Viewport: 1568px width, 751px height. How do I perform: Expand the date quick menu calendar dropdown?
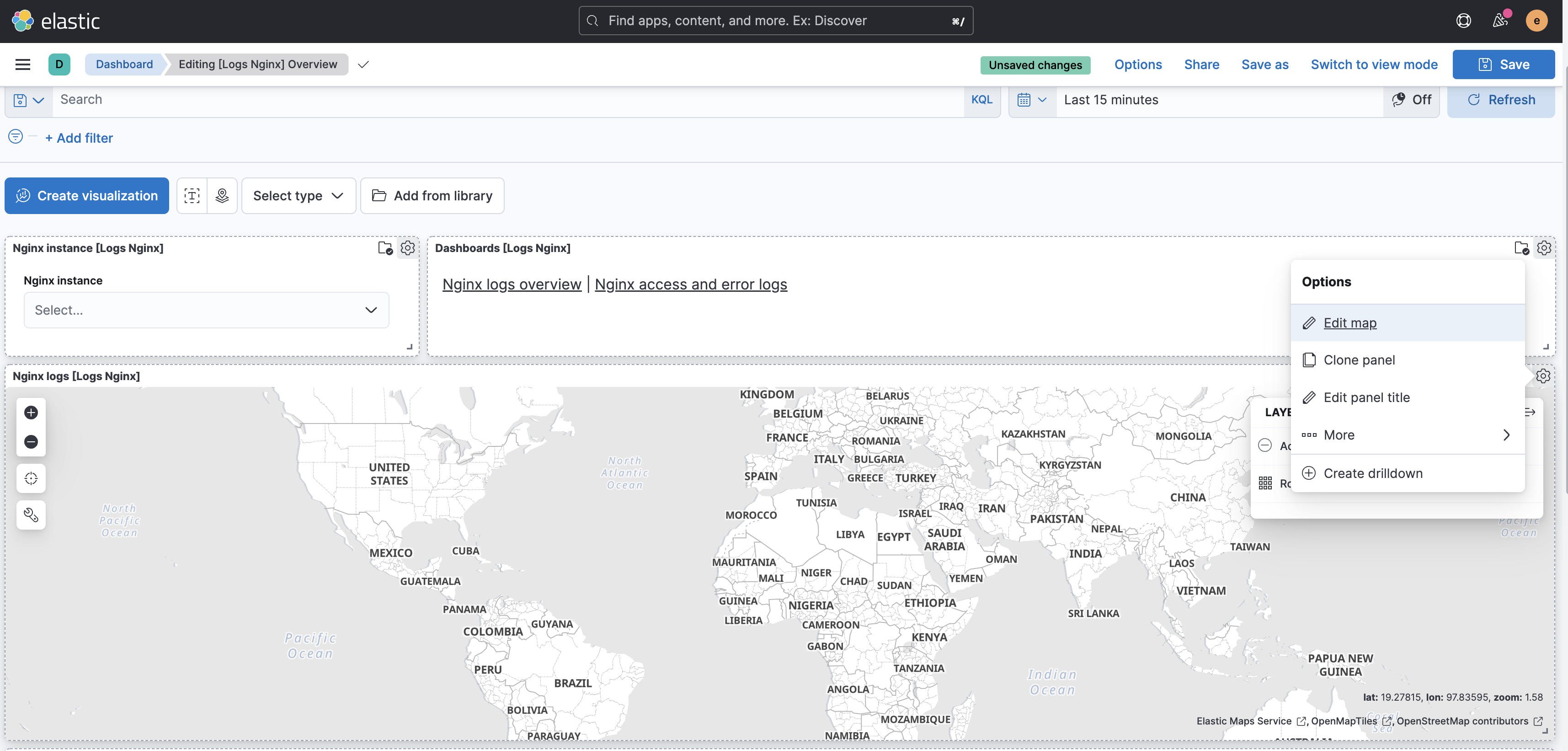(1032, 100)
